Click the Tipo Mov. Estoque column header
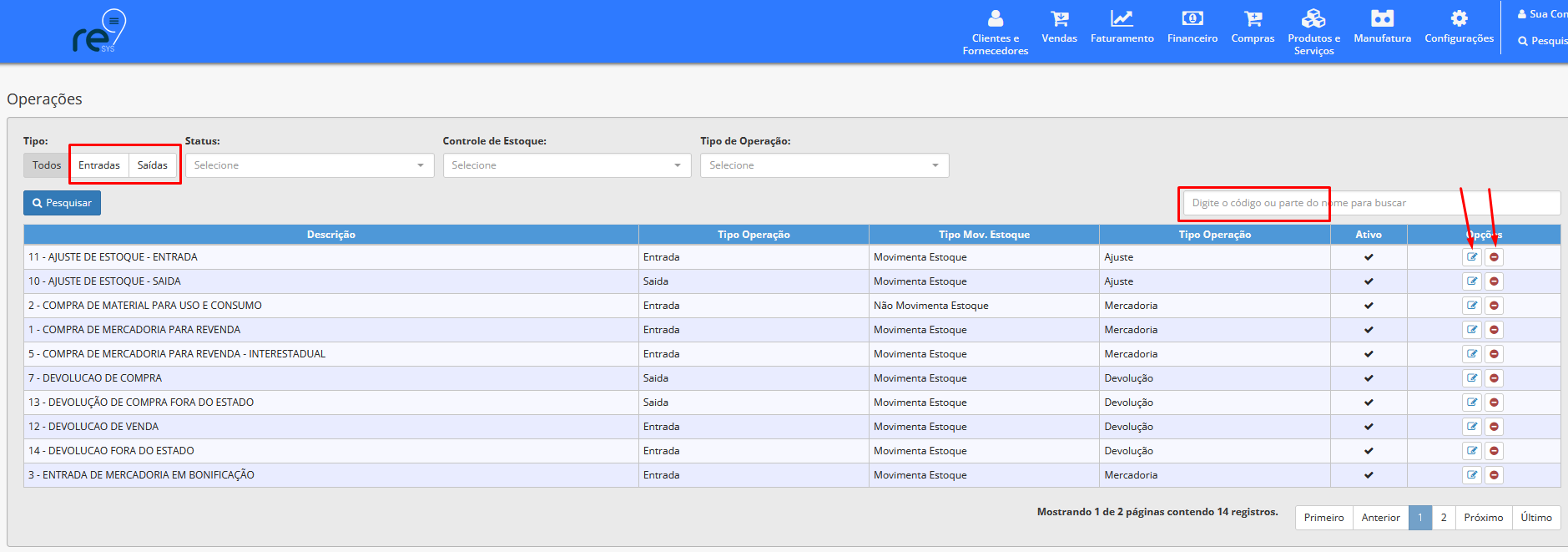Screen dimensions: 1568x552 pyautogui.click(x=984, y=235)
